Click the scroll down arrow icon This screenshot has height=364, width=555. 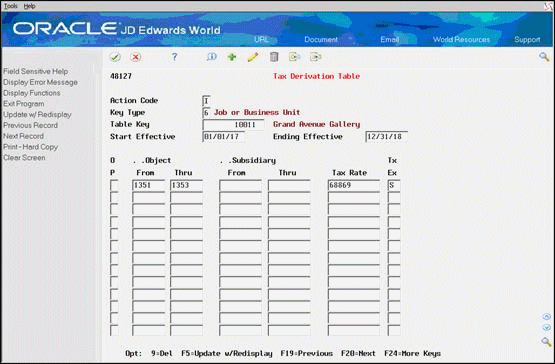click(x=547, y=328)
